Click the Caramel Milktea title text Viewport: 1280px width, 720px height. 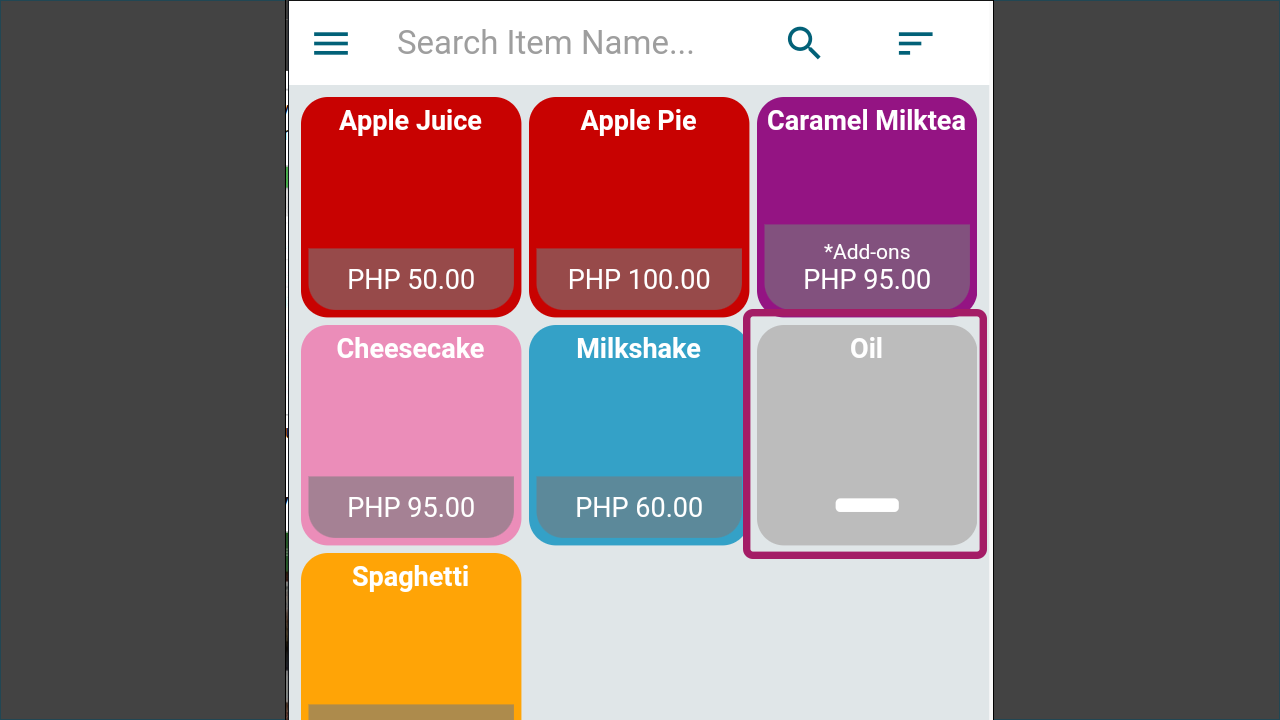click(x=866, y=120)
